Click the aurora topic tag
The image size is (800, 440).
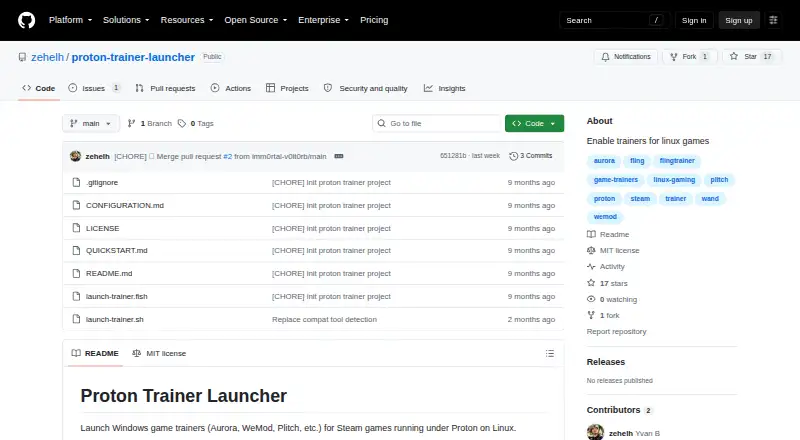604,161
